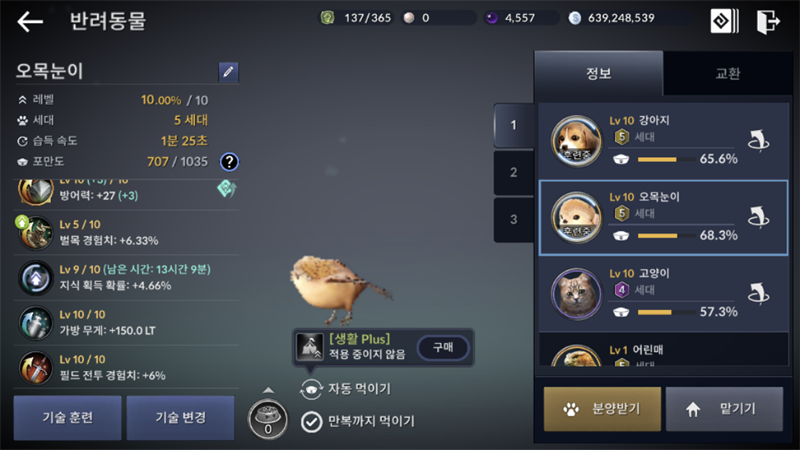This screenshot has width=800, height=450.
Task: Click the recall icon next to 고양이
Action: (758, 294)
